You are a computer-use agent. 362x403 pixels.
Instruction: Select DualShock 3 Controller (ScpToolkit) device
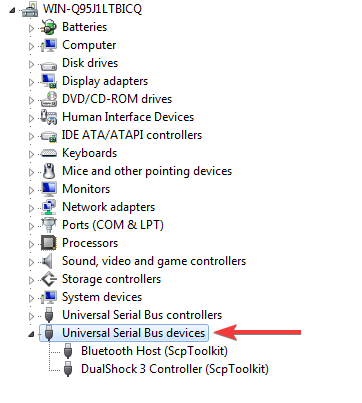point(175,369)
